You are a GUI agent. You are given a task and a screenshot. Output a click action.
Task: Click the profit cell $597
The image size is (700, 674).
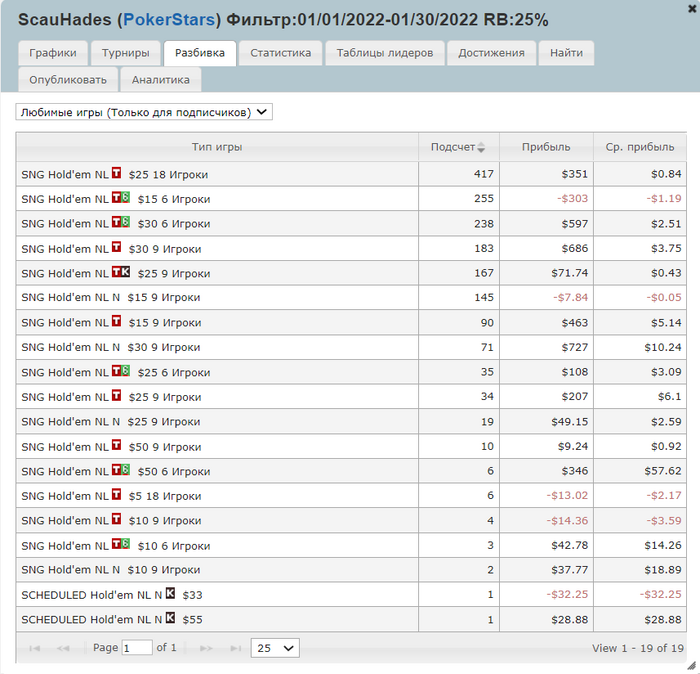(546, 224)
